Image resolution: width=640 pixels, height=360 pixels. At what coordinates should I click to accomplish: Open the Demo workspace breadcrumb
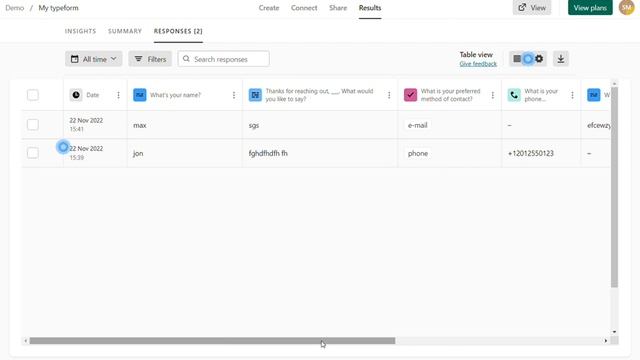coord(14,8)
